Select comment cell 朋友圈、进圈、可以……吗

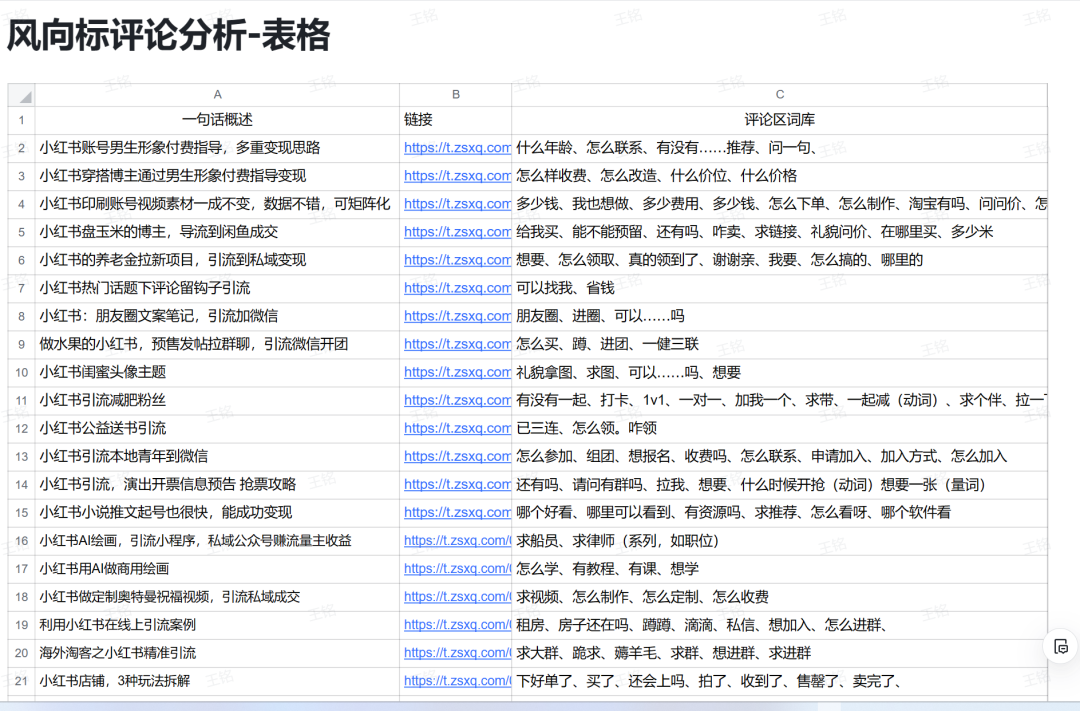click(x=779, y=316)
